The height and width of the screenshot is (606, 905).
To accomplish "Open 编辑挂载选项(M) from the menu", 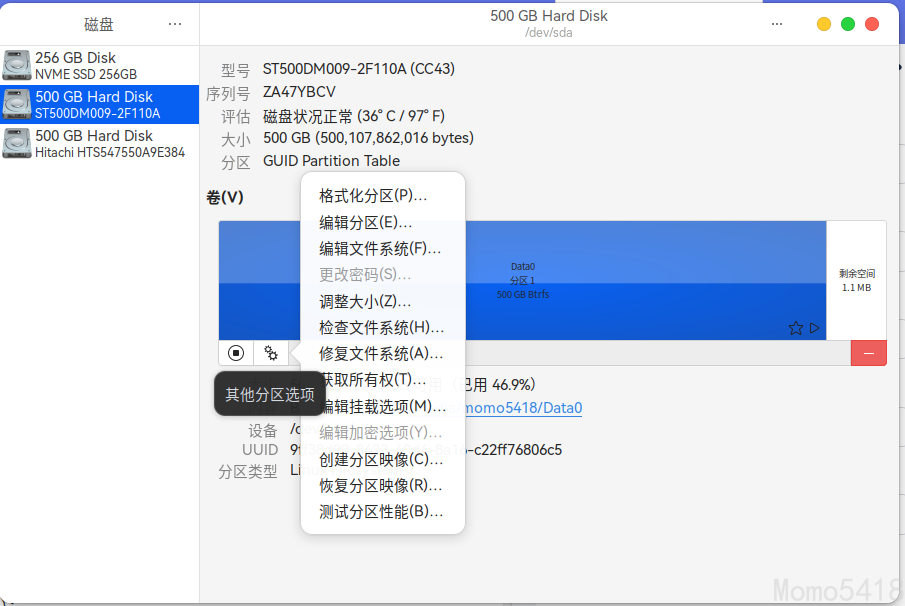I will click(383, 406).
